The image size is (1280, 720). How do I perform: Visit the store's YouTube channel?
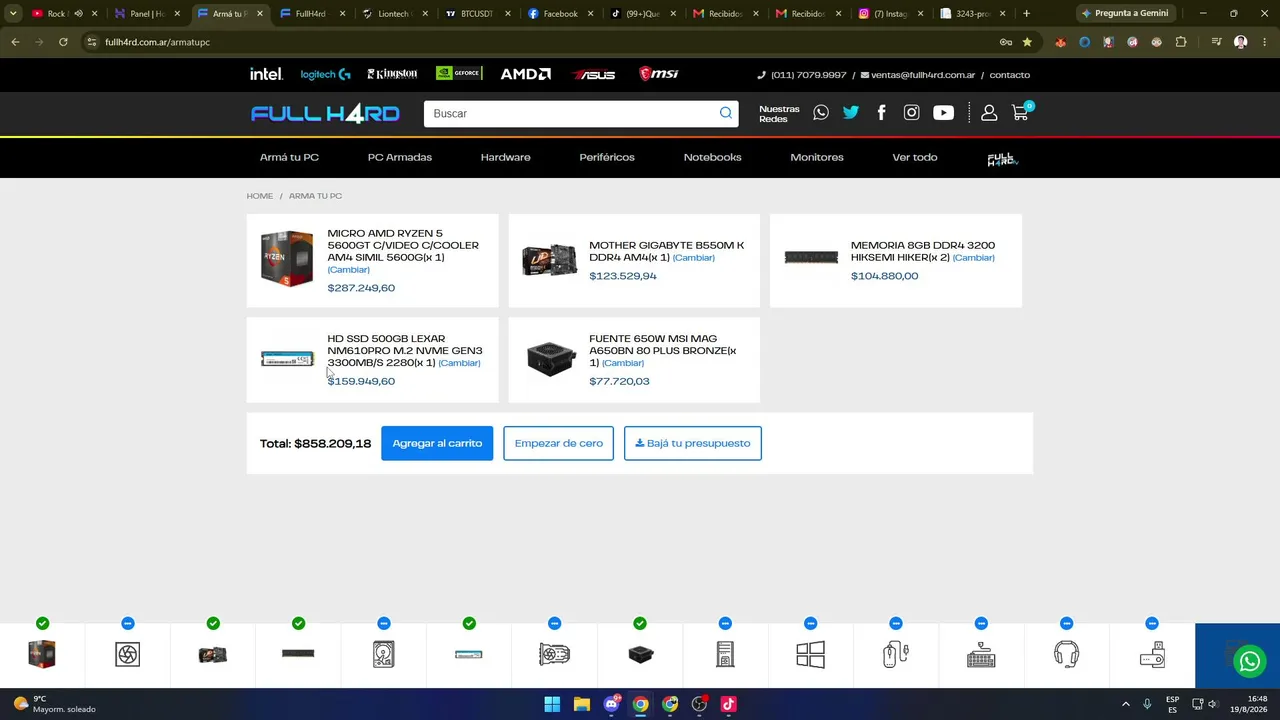click(943, 113)
